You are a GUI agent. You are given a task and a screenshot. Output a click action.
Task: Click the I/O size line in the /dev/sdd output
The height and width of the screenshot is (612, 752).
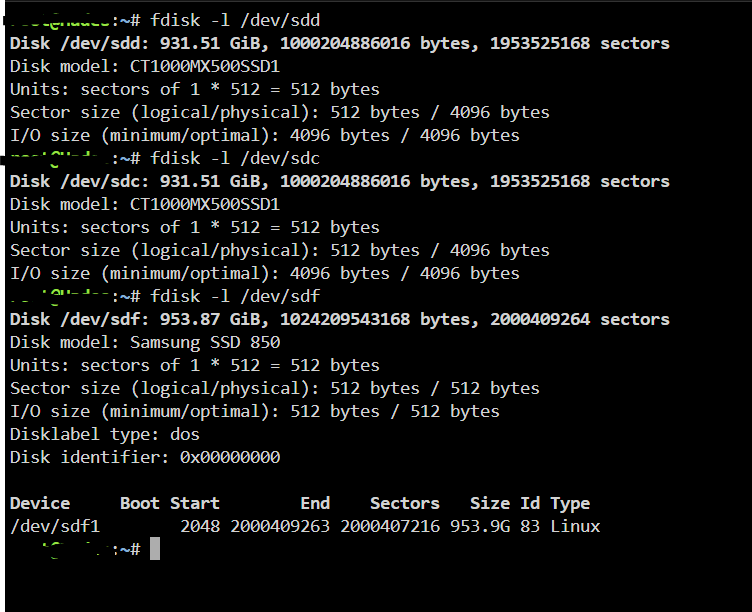coord(265,135)
